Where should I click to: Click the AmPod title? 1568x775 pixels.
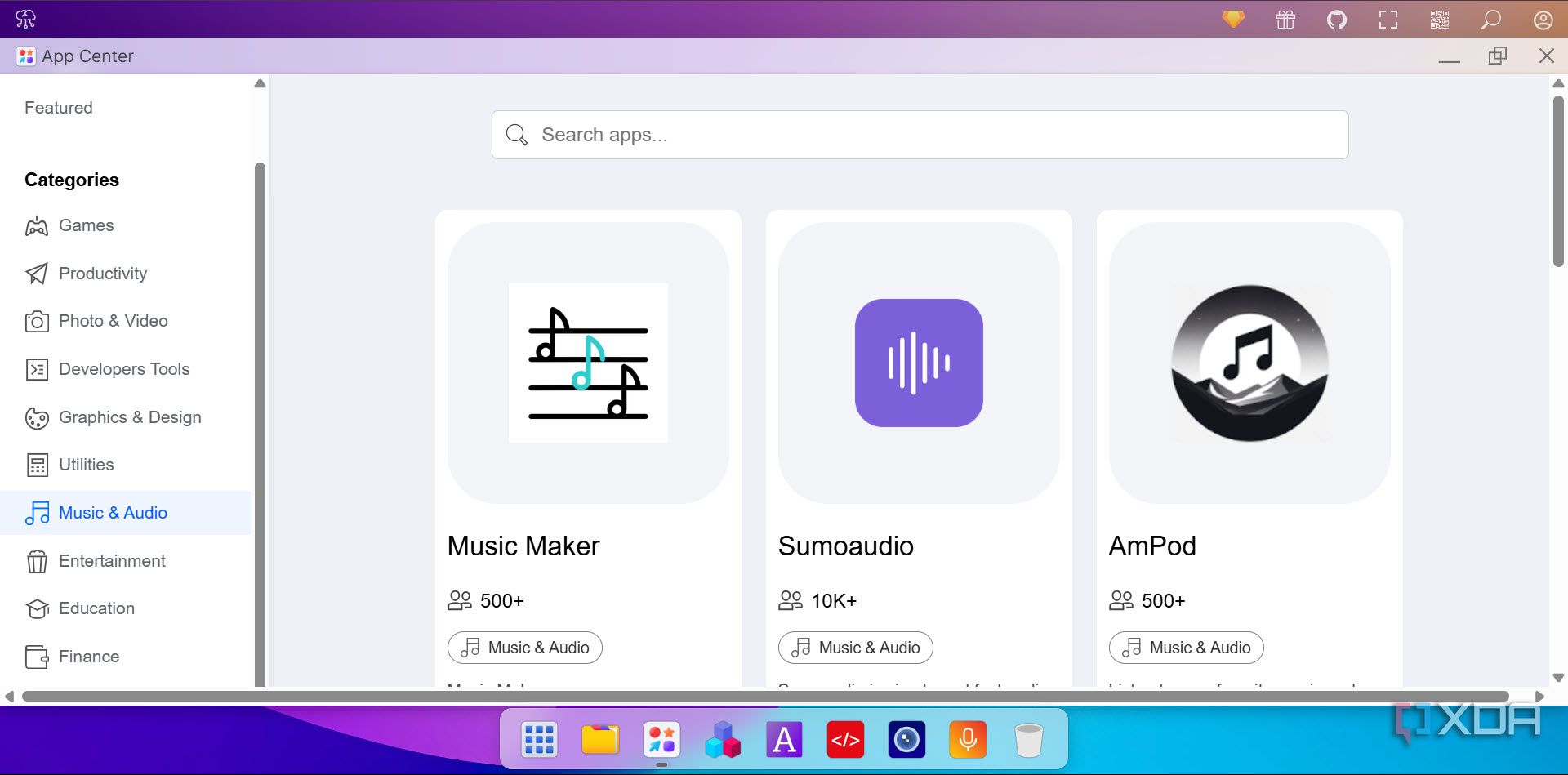1152,546
